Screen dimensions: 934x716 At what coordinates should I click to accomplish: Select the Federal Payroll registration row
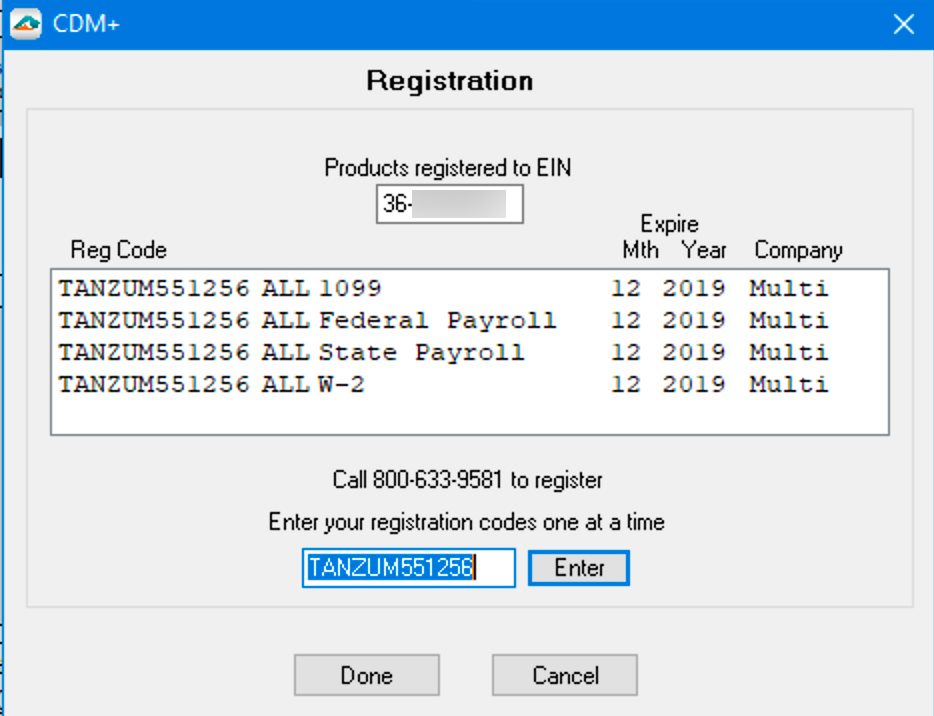443,321
